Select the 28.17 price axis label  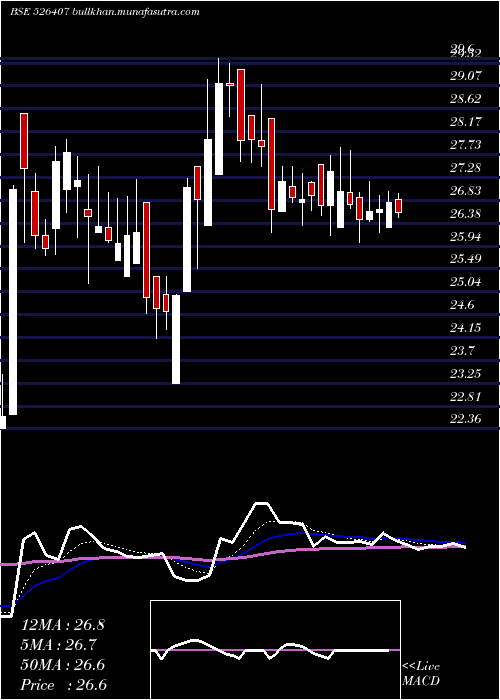pyautogui.click(x=466, y=121)
